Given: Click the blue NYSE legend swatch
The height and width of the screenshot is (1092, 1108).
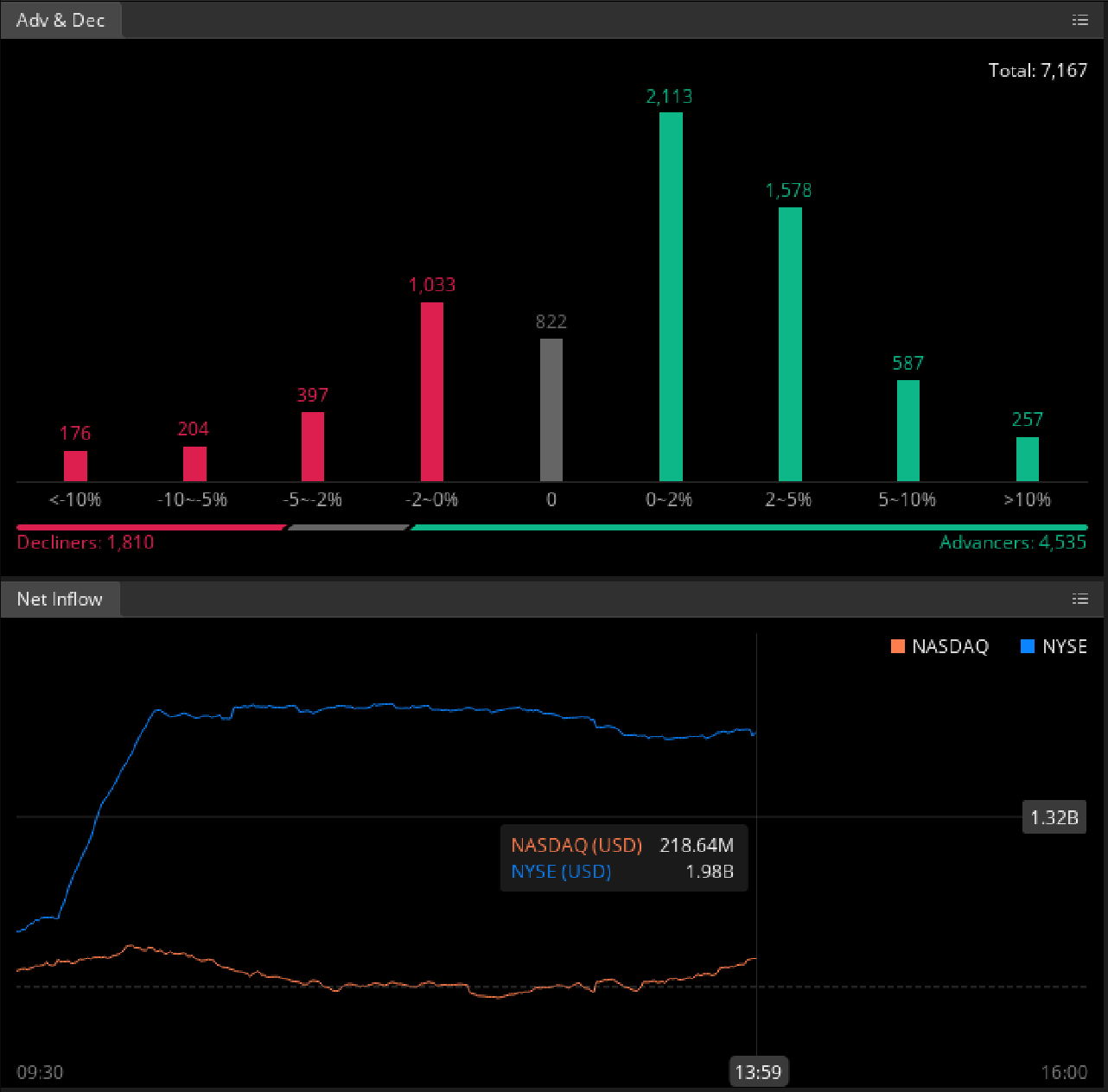Looking at the screenshot, I should [1028, 646].
